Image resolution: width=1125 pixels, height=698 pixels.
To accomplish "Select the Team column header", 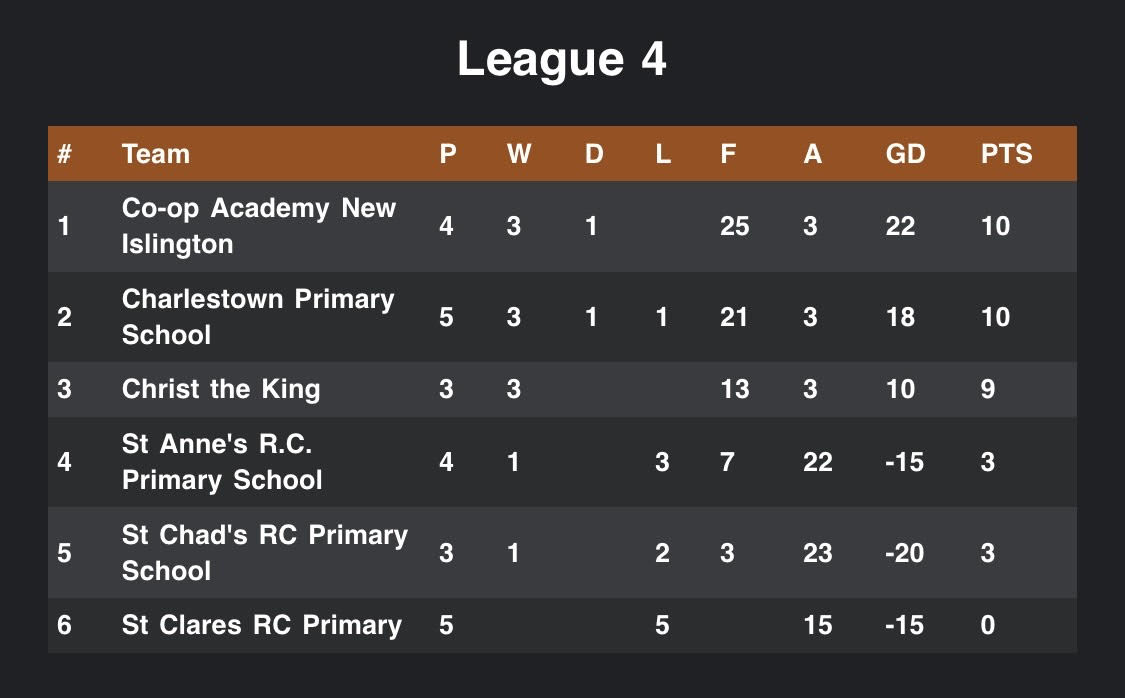I will [156, 154].
